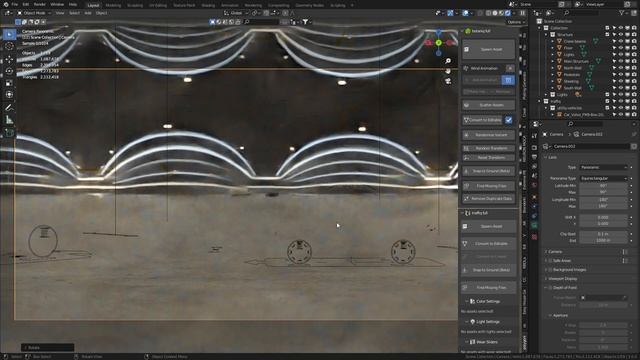Toggle the Background Images checkbox
This screenshot has width=640, height=360.
click(x=550, y=270)
